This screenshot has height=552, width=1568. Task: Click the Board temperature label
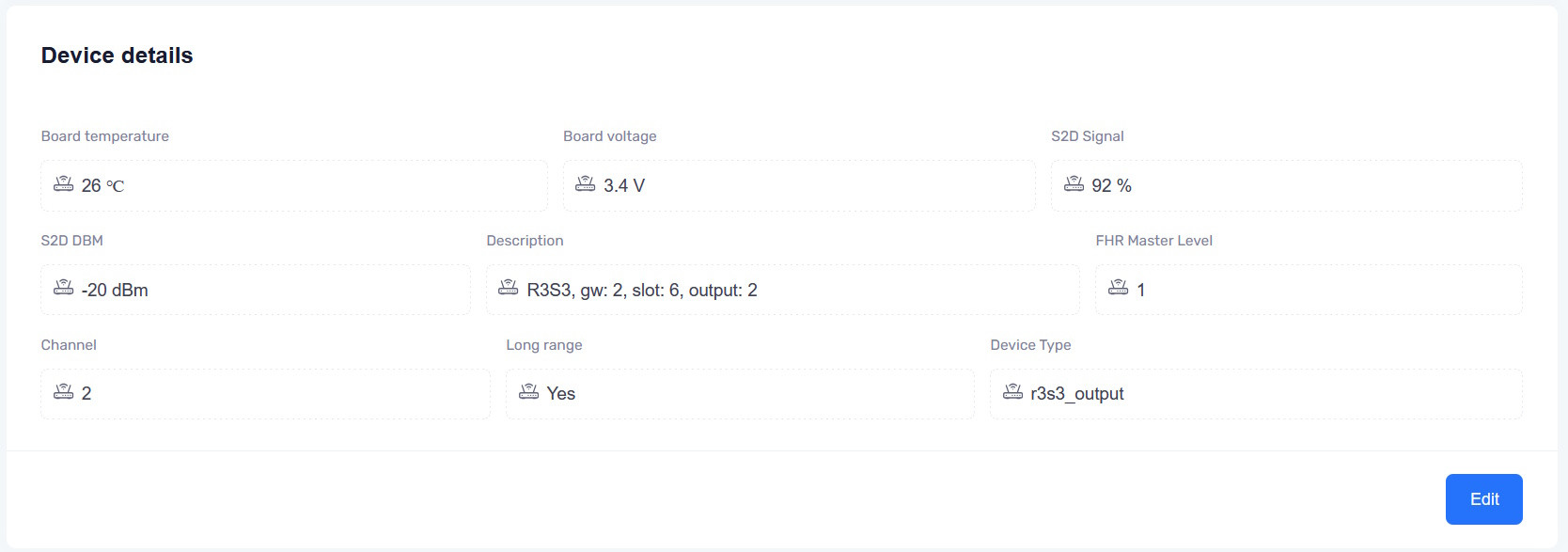coord(105,136)
